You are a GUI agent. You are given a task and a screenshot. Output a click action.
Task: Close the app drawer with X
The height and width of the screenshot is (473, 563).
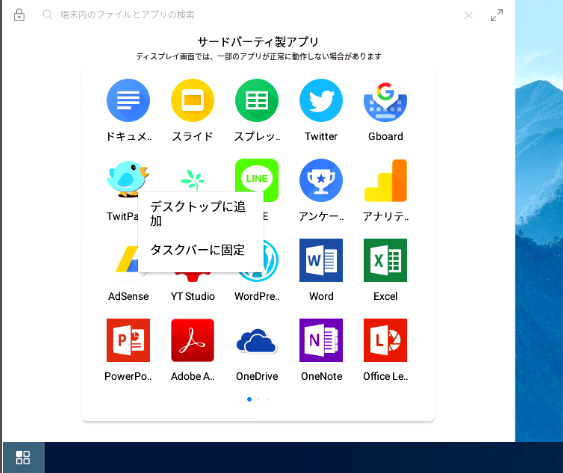[468, 15]
